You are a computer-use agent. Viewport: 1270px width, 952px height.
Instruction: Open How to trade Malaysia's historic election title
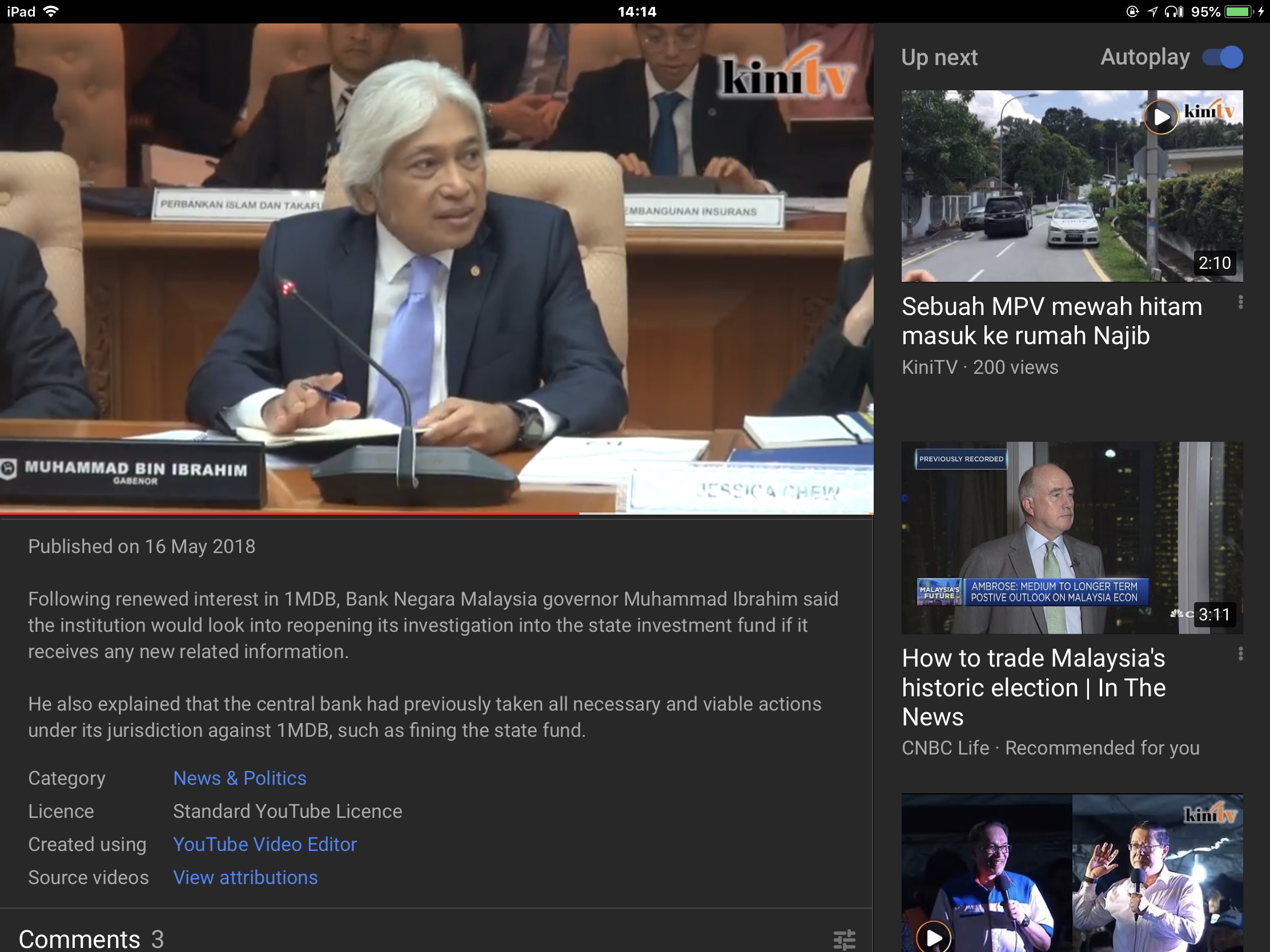pyautogui.click(x=1034, y=687)
